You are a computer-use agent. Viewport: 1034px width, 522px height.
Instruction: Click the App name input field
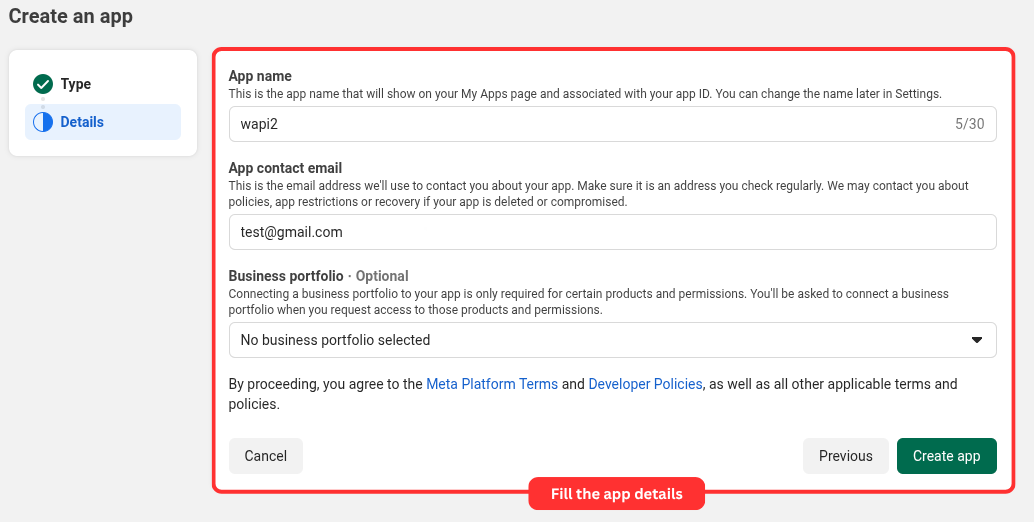(613, 124)
